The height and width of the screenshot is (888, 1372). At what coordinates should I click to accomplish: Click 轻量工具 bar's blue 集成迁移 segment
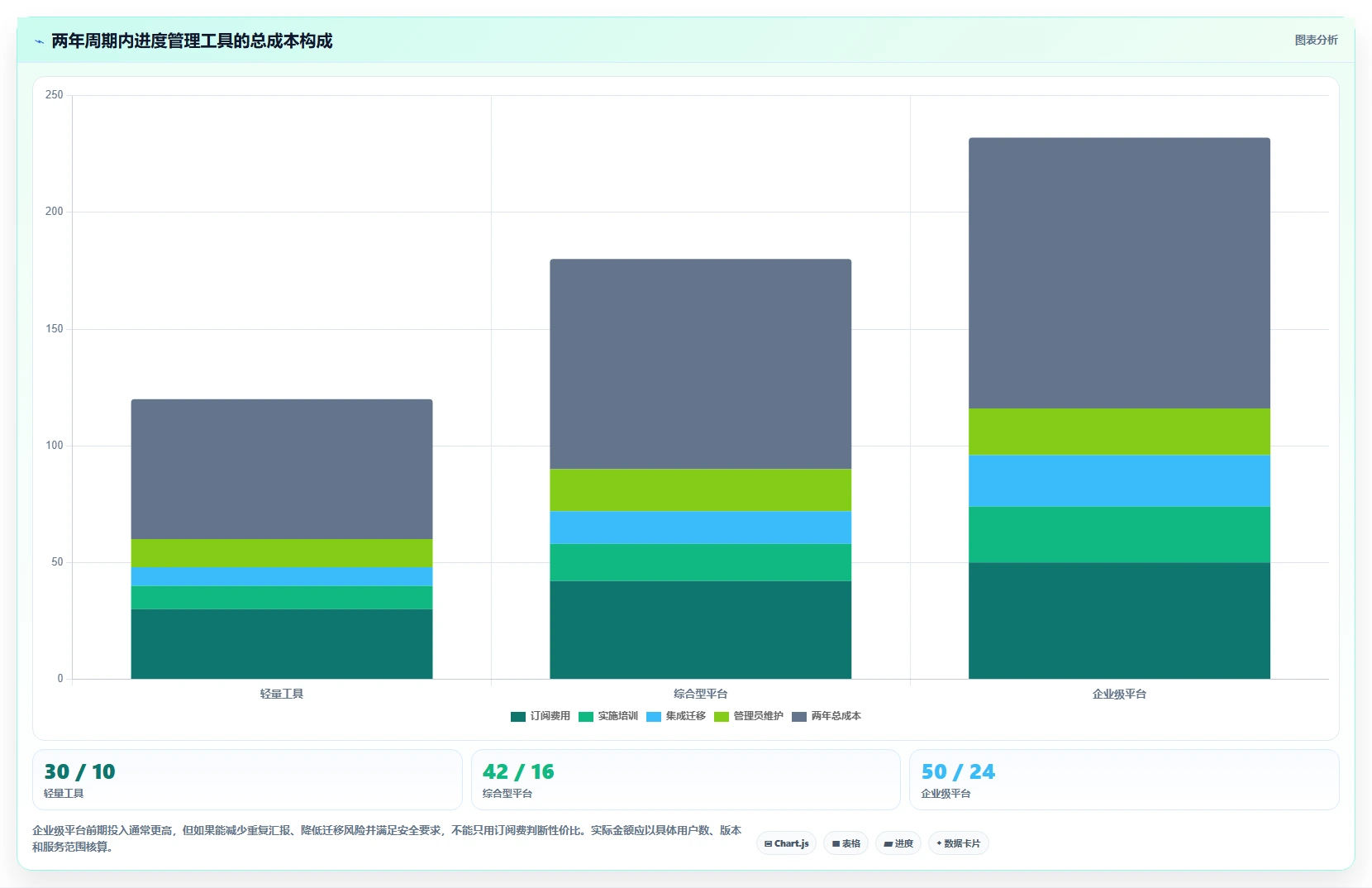click(x=282, y=576)
